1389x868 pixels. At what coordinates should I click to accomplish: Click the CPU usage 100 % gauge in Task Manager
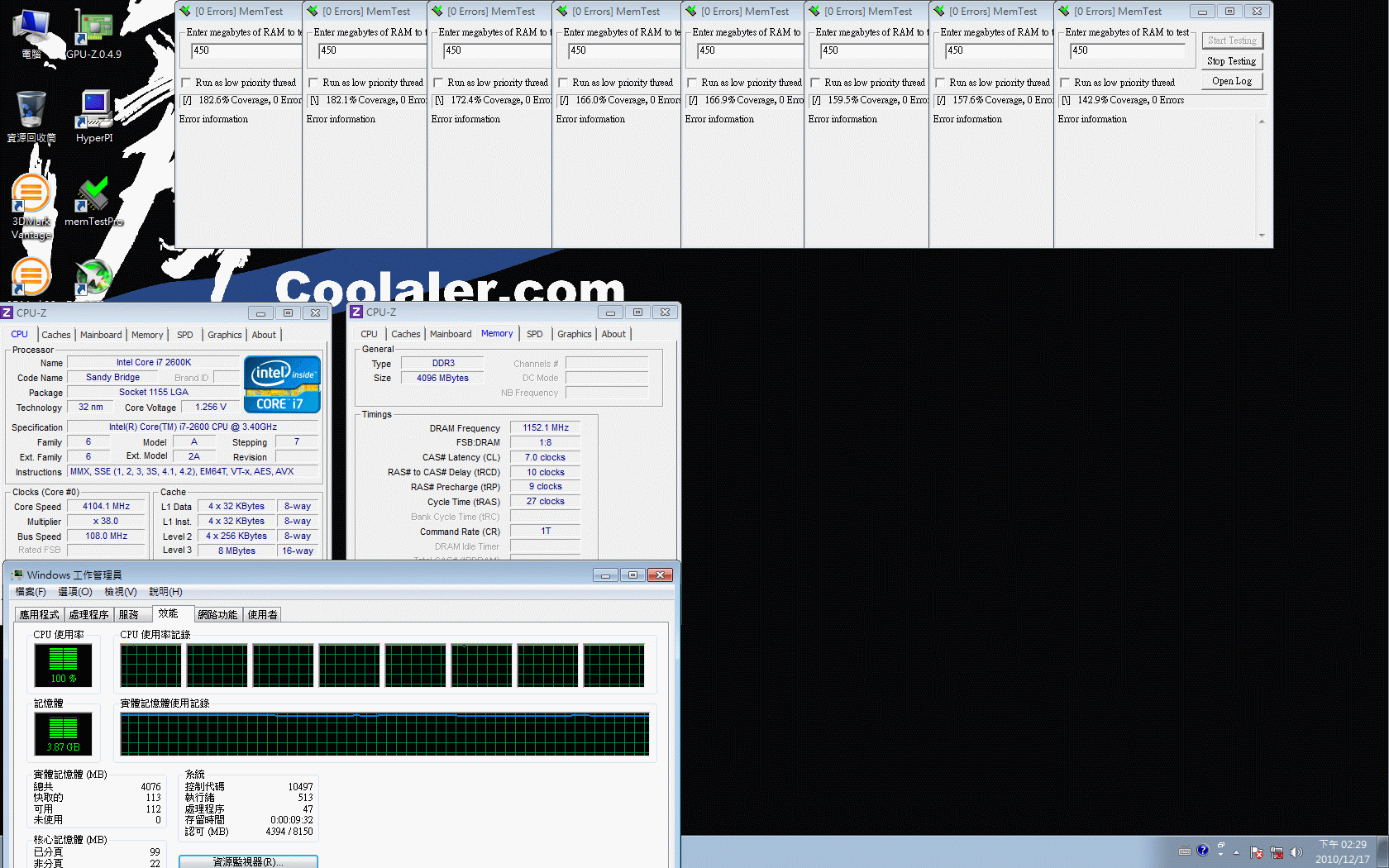click(x=64, y=665)
